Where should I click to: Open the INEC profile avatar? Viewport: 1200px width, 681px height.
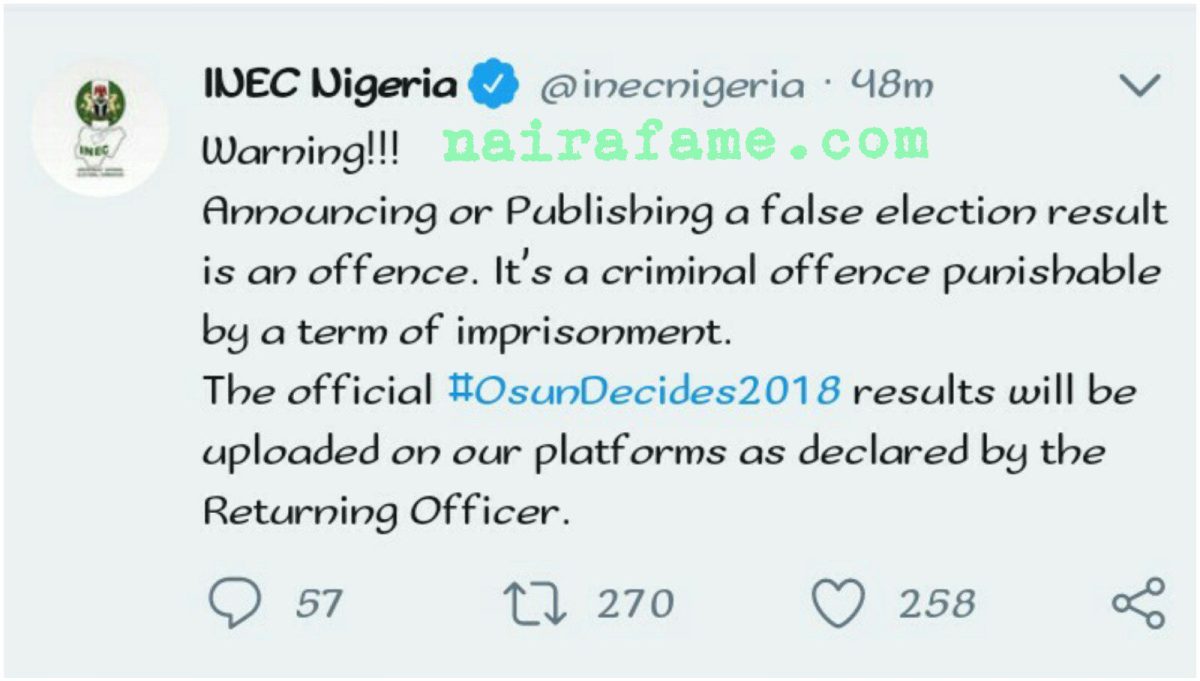[x=100, y=128]
